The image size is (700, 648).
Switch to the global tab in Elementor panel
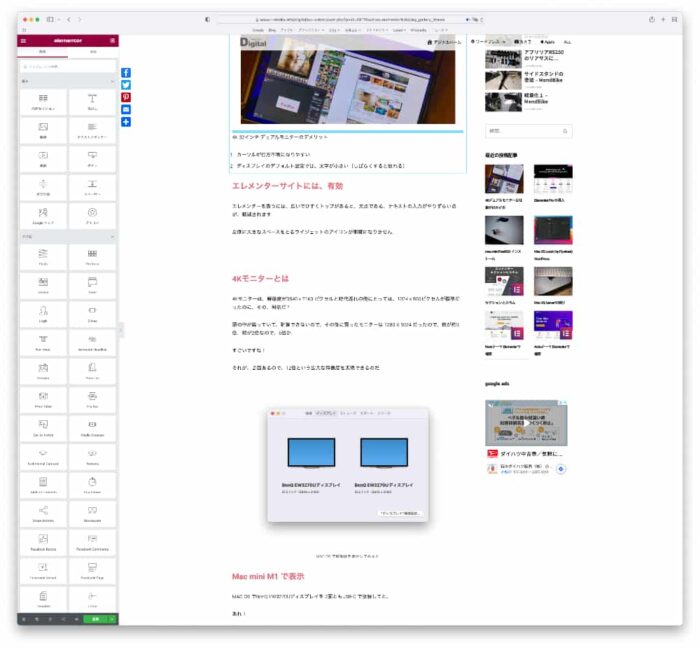coord(93,51)
